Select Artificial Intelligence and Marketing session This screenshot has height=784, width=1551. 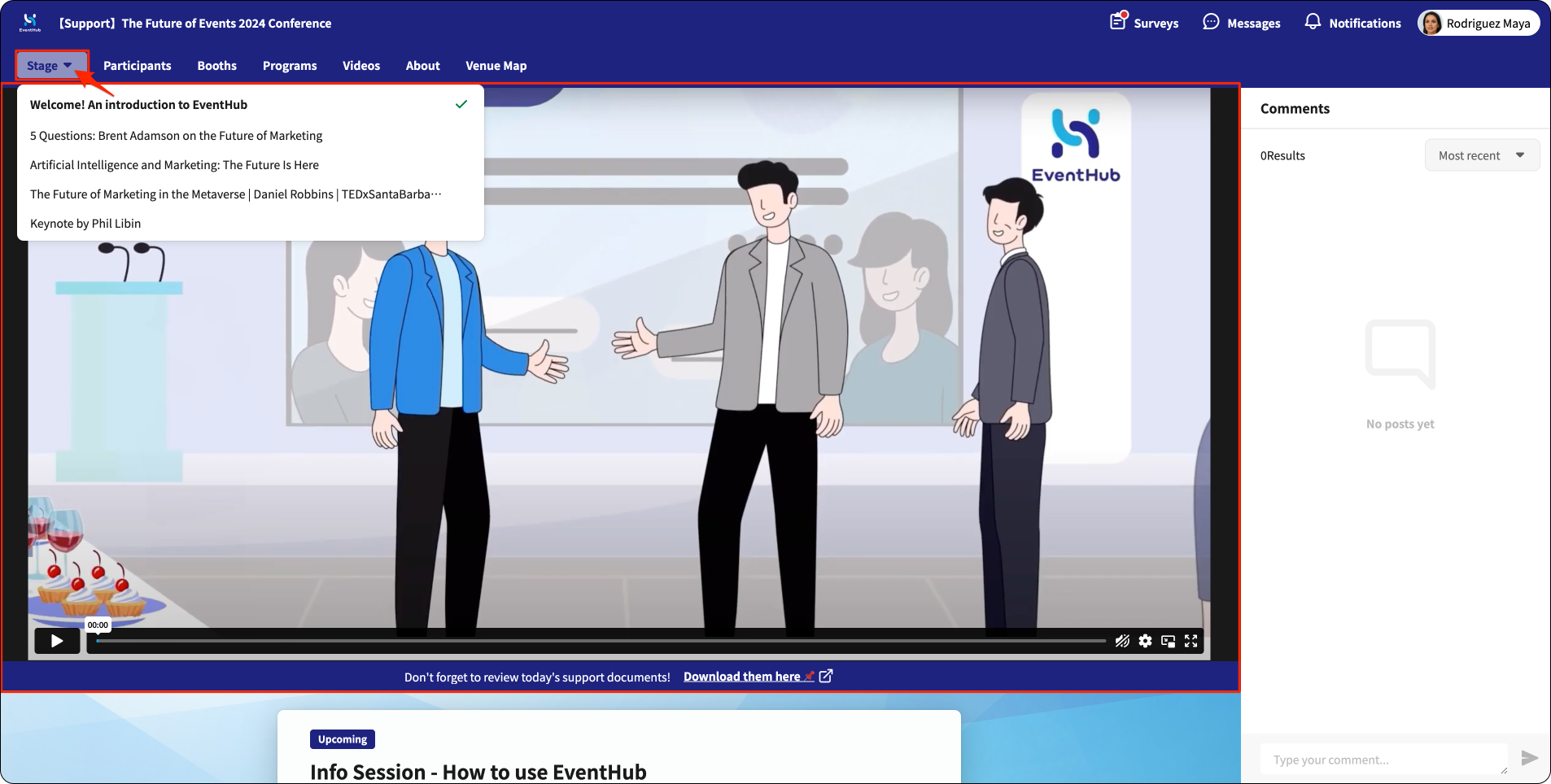coord(251,164)
